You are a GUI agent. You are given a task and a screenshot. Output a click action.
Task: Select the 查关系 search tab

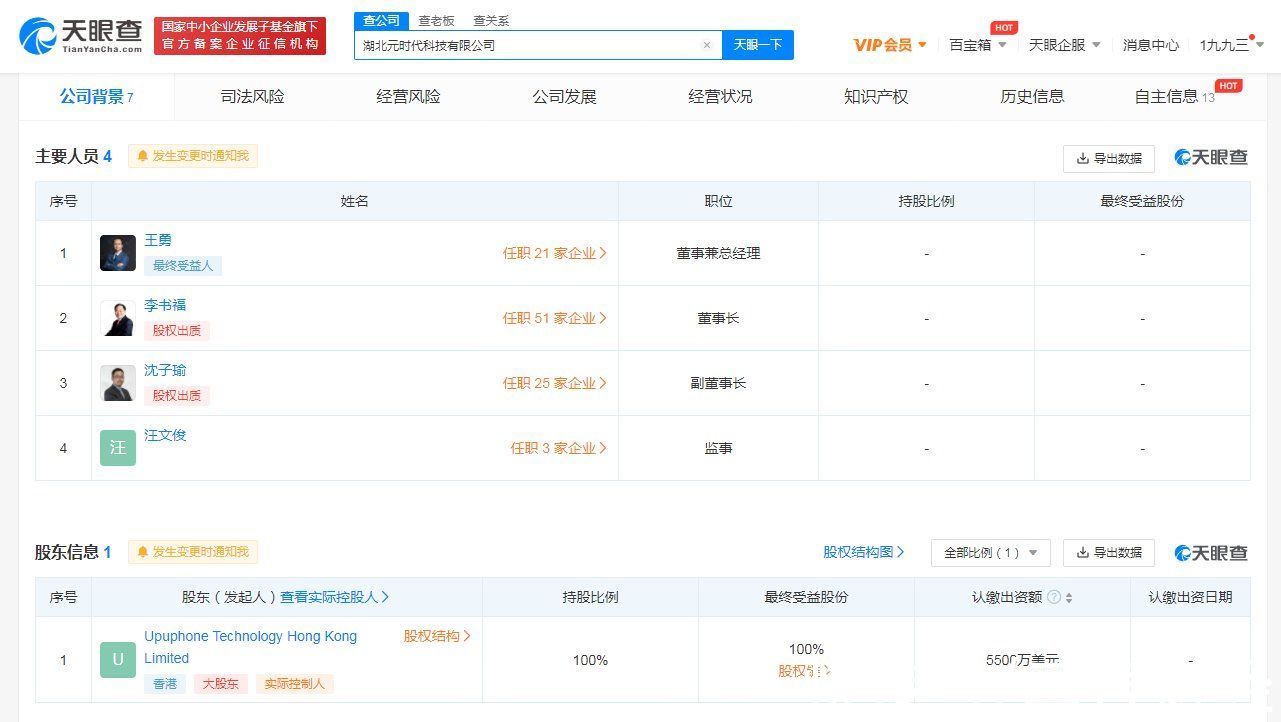(x=491, y=20)
